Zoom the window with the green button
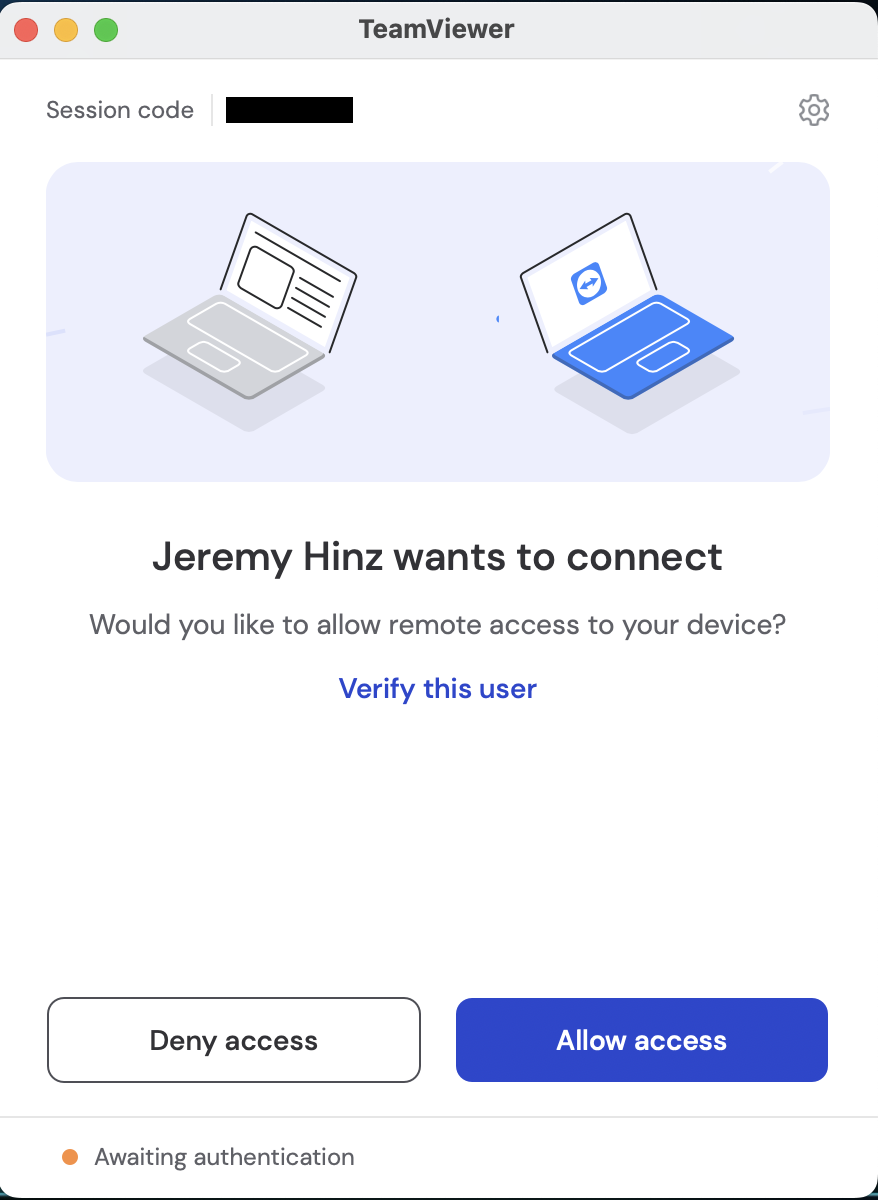The width and height of the screenshot is (878, 1200). (104, 30)
